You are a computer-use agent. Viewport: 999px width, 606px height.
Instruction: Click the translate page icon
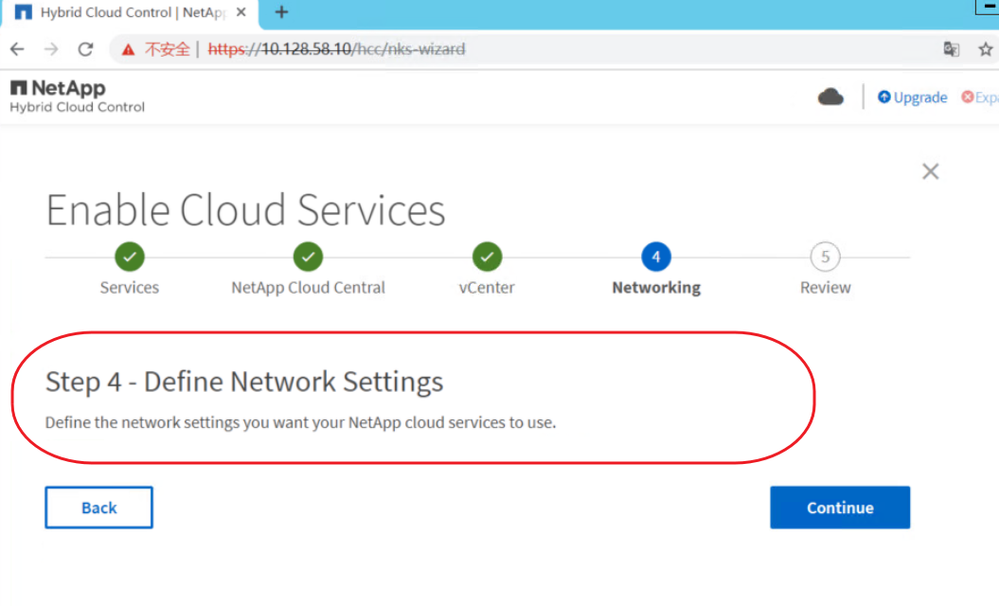click(951, 49)
